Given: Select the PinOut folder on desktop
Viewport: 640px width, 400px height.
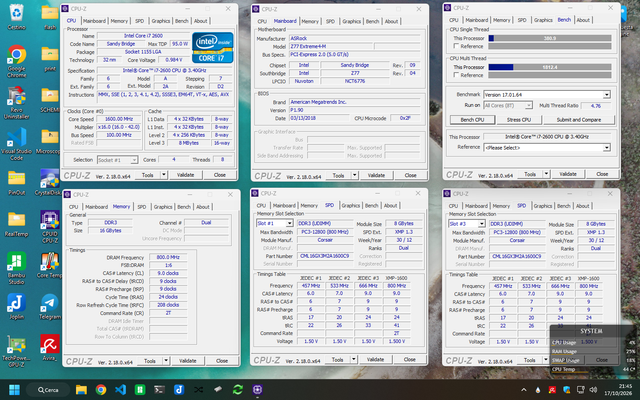Looking at the screenshot, I should (16, 183).
